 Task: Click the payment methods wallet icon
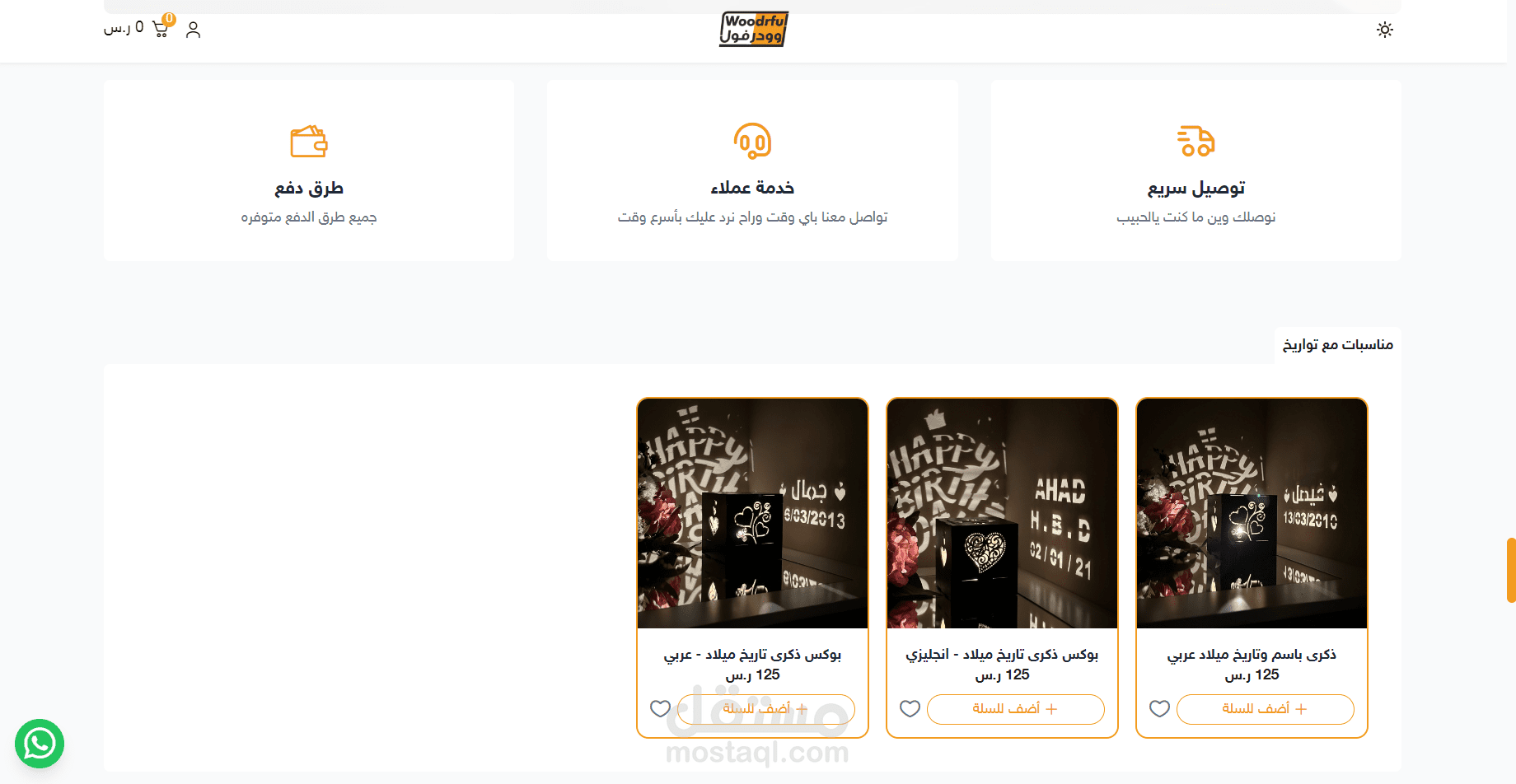click(309, 141)
